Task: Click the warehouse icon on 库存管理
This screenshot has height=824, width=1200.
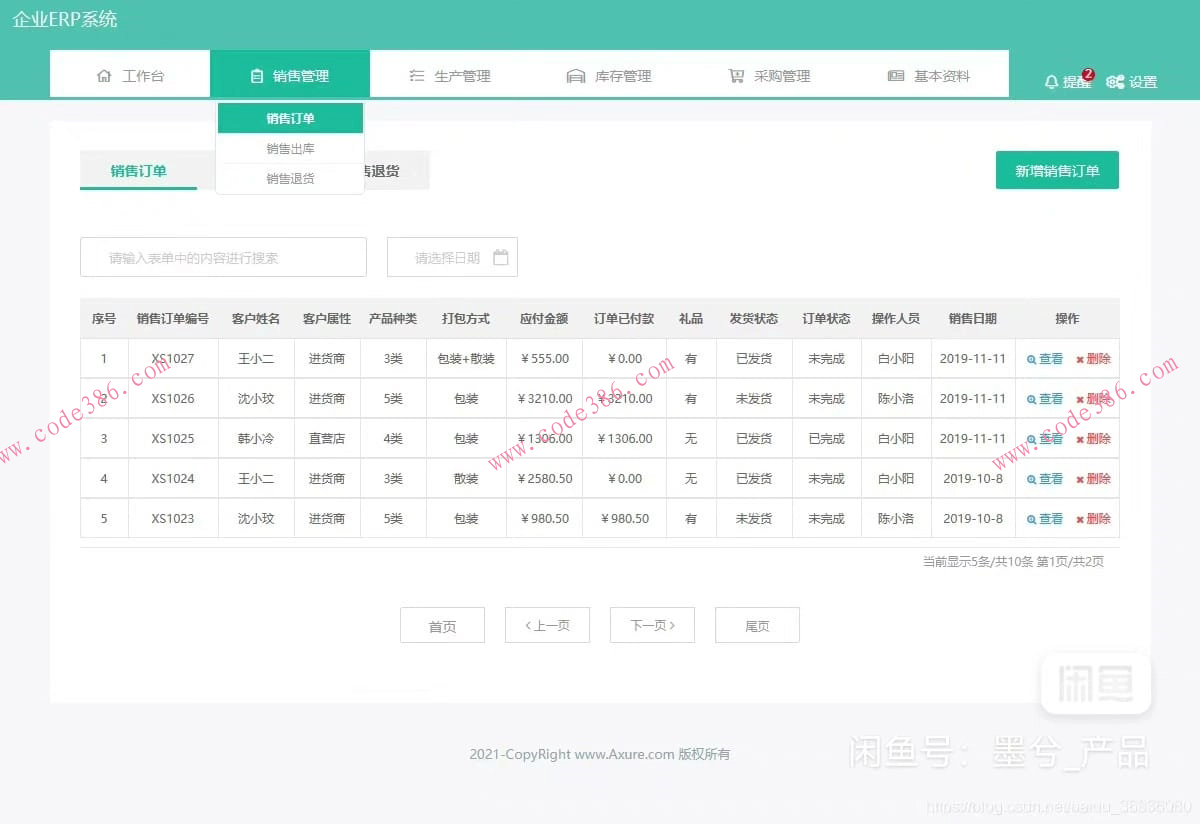Action: tap(575, 74)
